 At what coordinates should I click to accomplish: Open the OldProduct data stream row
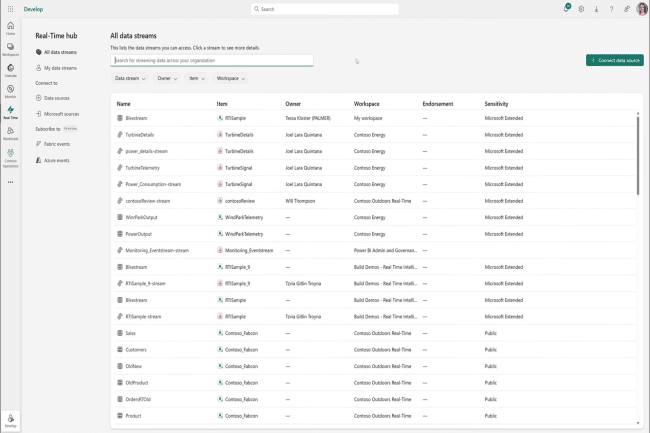373,382
